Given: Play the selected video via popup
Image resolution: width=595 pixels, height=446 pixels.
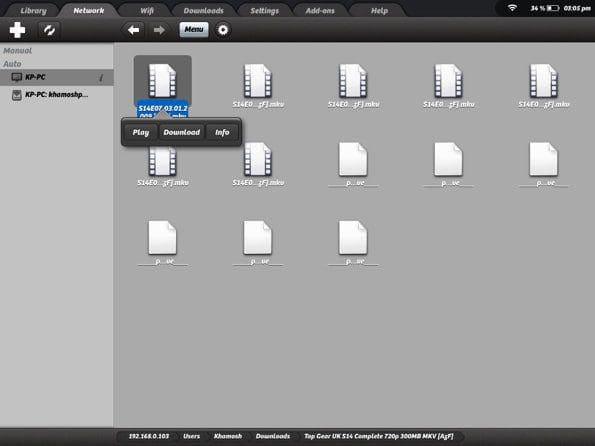Looking at the screenshot, I should pos(141,132).
